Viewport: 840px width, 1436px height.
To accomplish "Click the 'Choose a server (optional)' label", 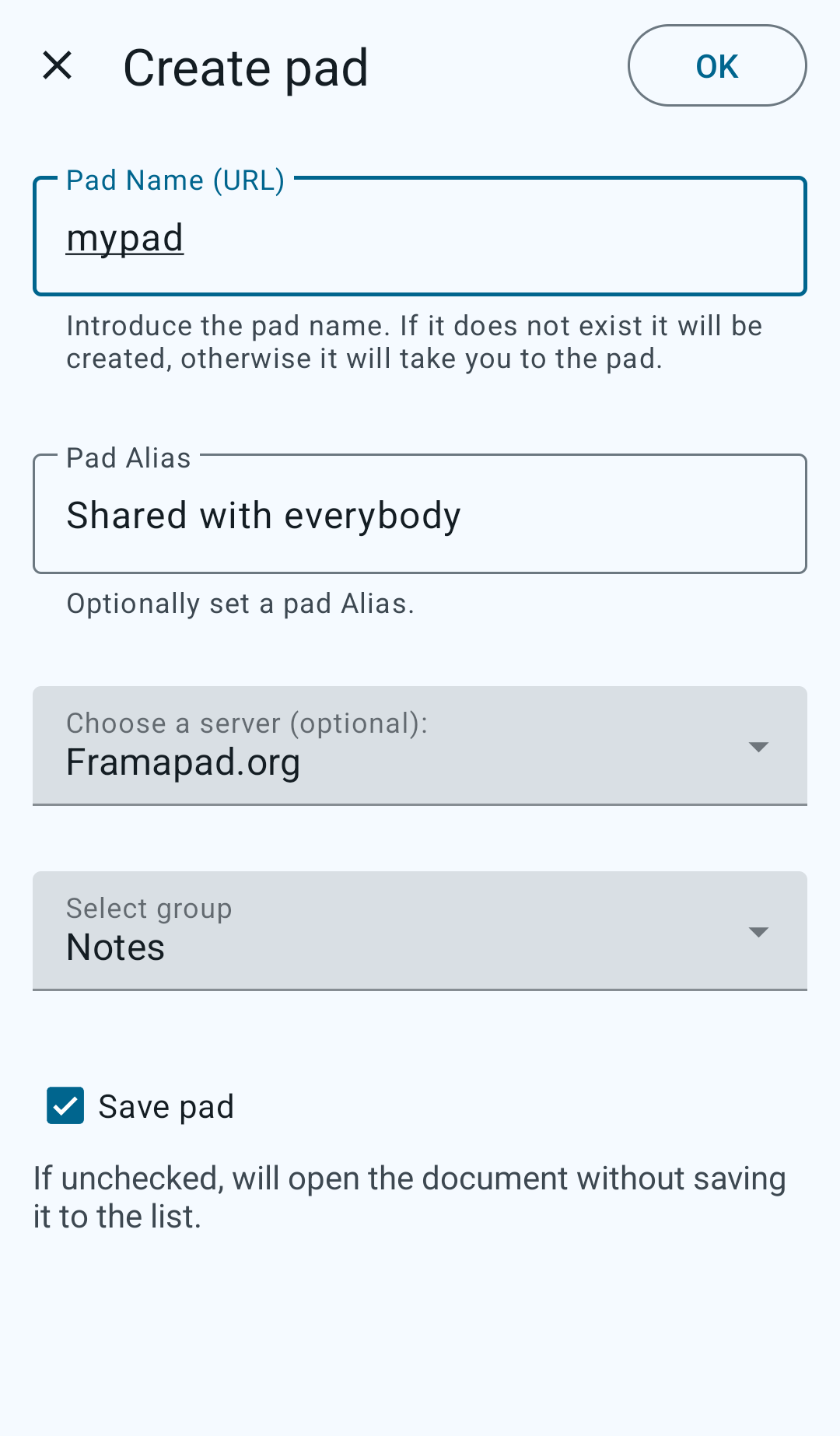I will pos(247,723).
